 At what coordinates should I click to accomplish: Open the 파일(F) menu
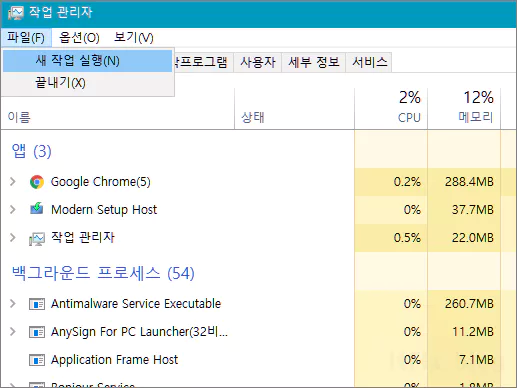tap(26, 37)
